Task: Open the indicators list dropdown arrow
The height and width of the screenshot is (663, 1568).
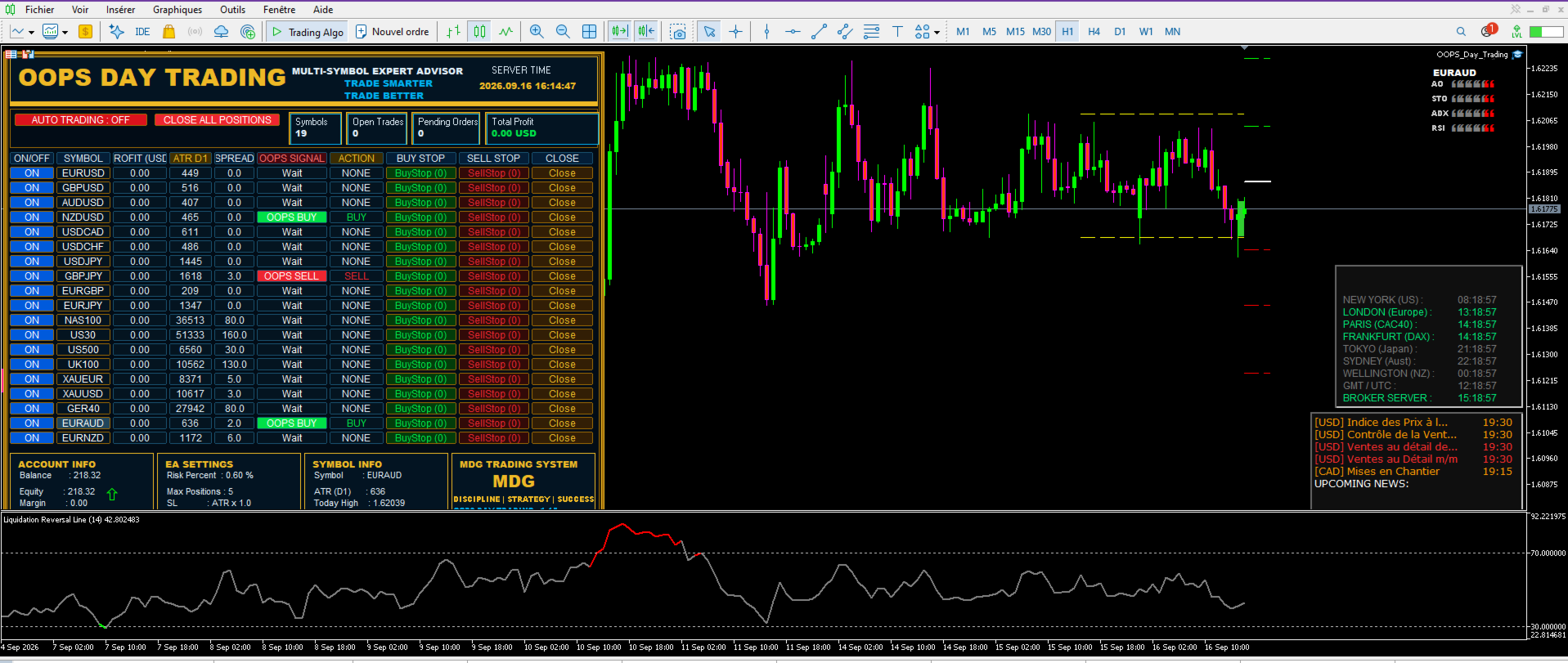Action: tap(64, 33)
